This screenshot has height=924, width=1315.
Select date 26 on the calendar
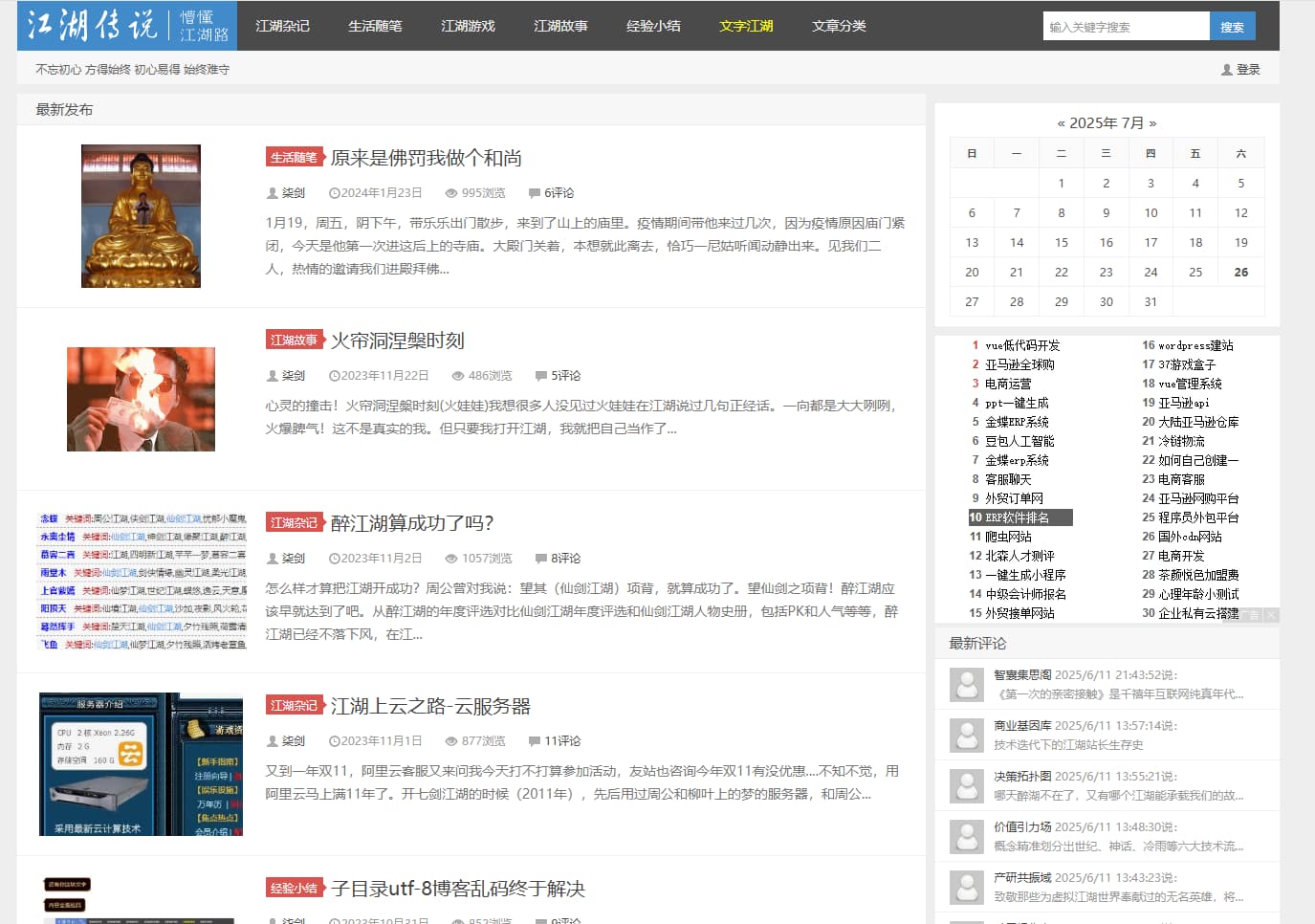[1240, 272]
